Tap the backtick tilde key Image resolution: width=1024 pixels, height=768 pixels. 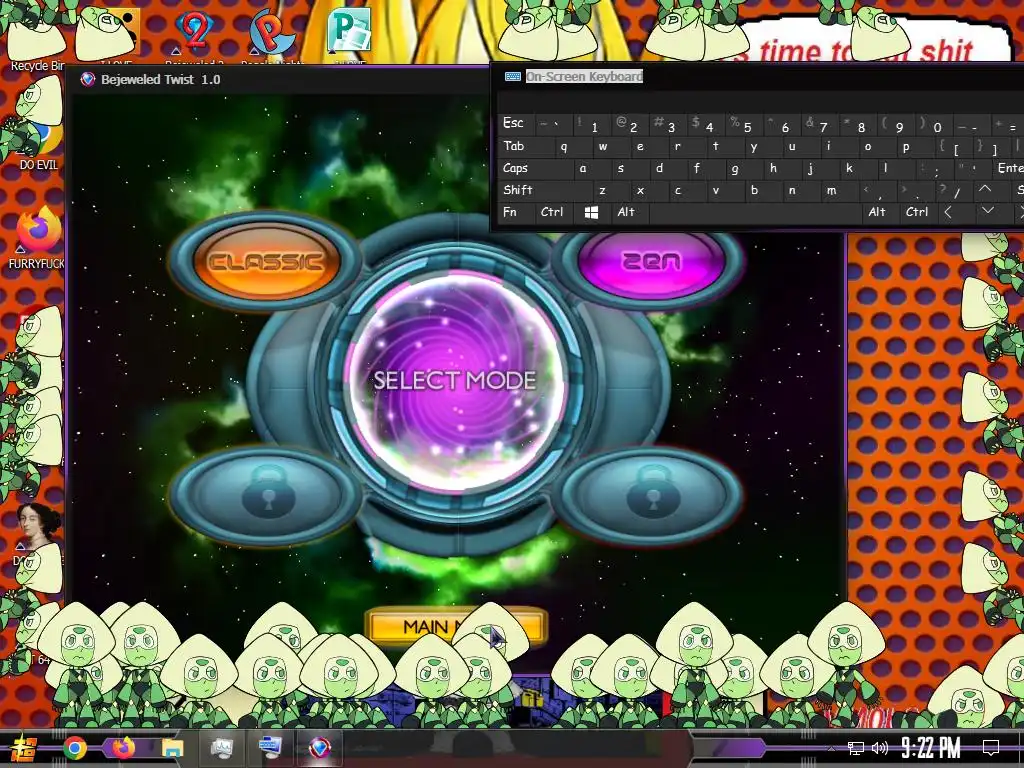(552, 124)
